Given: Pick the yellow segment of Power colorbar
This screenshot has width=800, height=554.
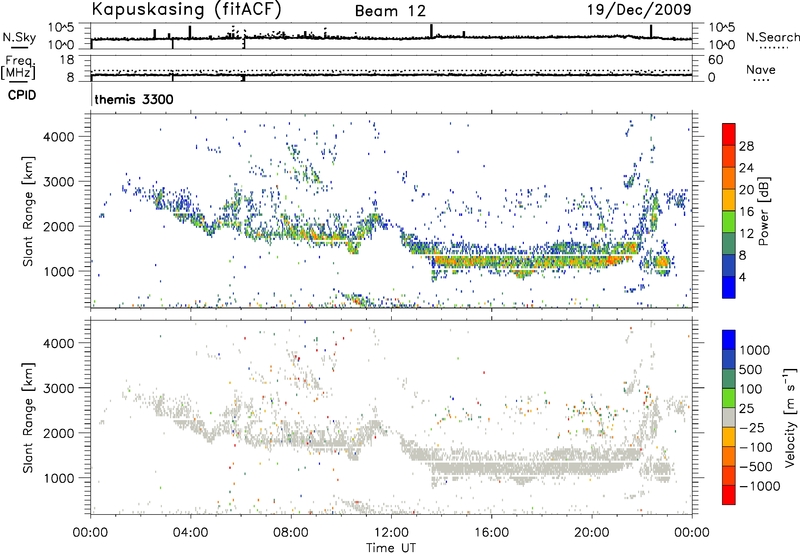Looking at the screenshot, I should pyautogui.click(x=729, y=200).
